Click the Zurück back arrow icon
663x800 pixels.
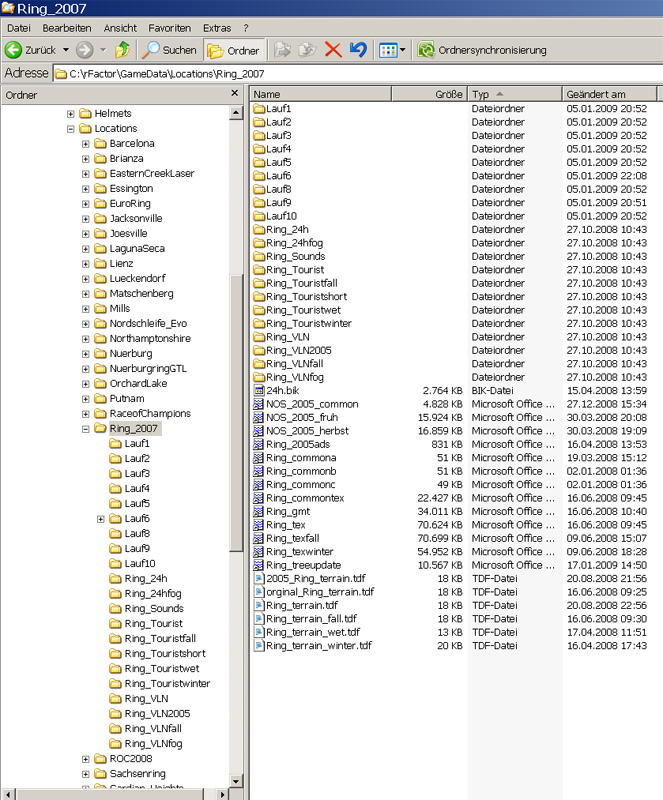(x=14, y=49)
